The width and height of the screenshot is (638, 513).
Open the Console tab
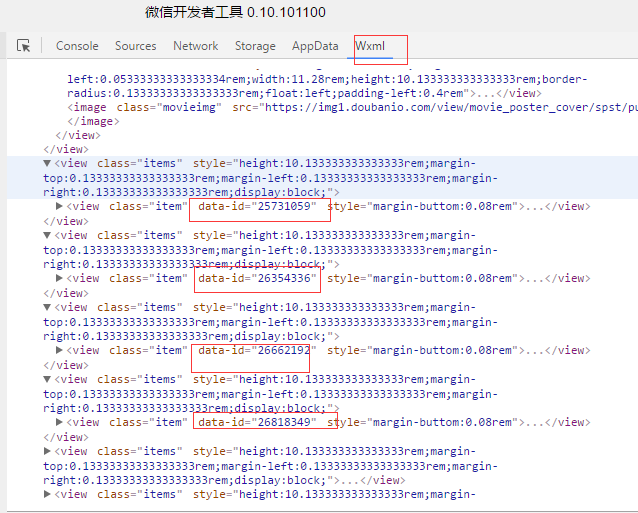[77, 46]
